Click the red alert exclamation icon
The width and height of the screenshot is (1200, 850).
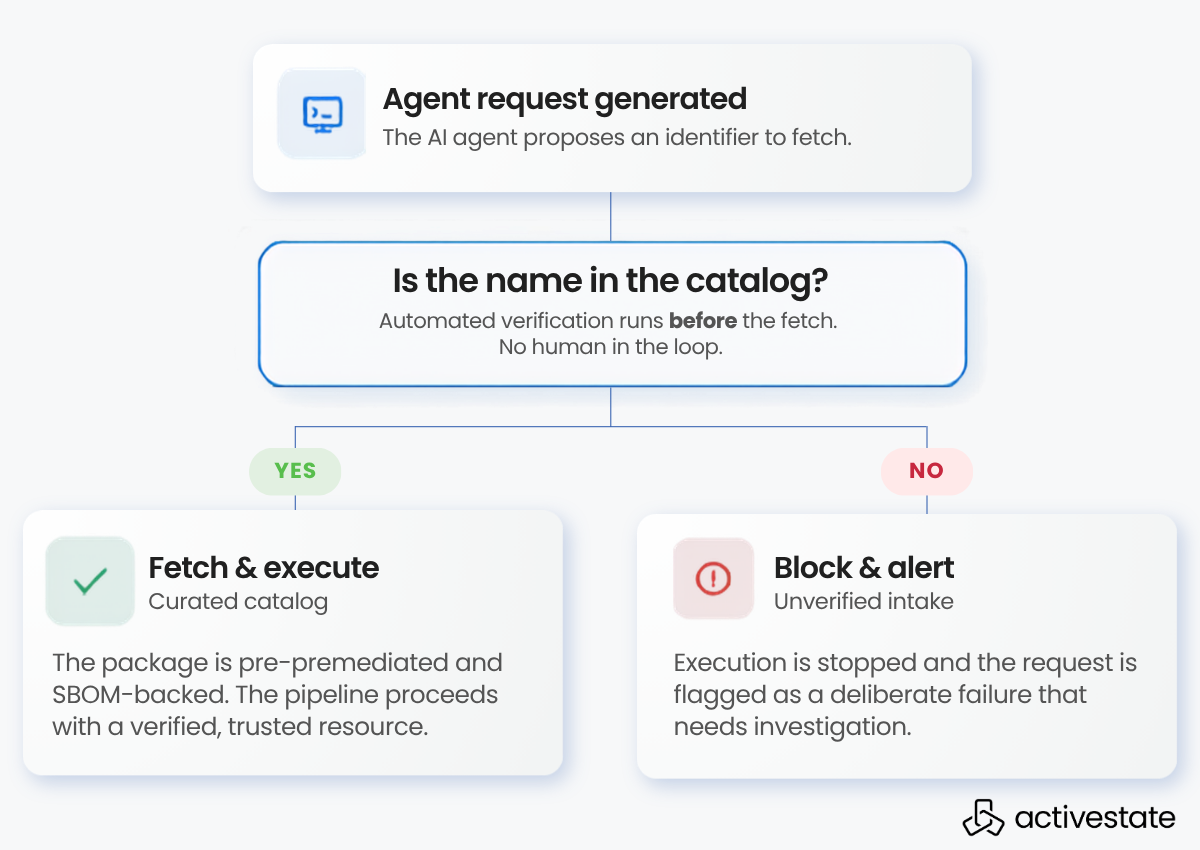point(713,578)
